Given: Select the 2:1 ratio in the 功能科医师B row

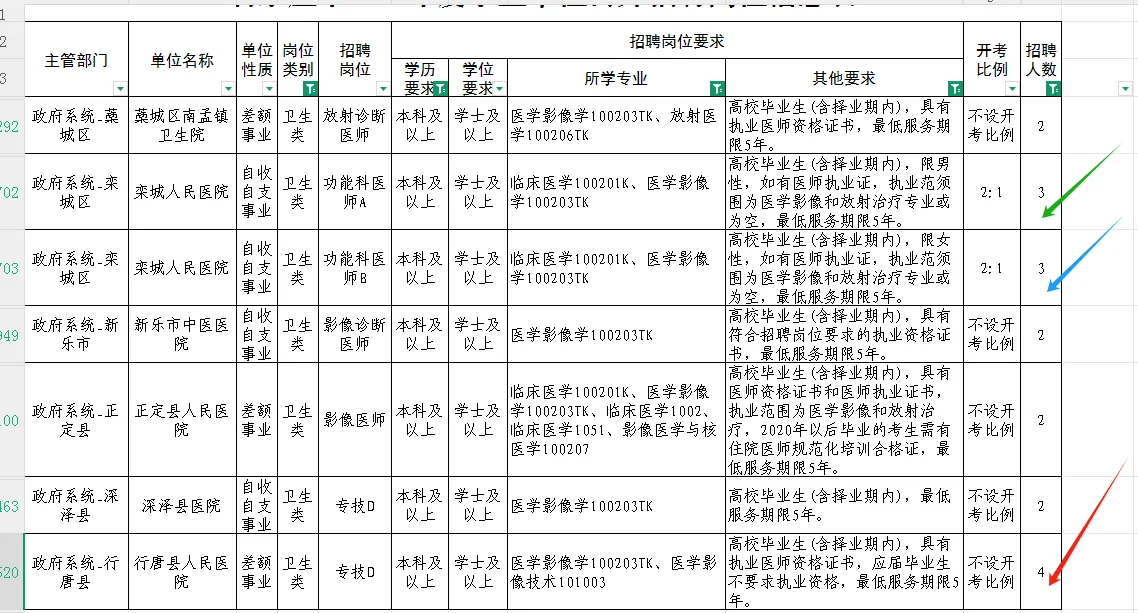Looking at the screenshot, I should point(991,268).
